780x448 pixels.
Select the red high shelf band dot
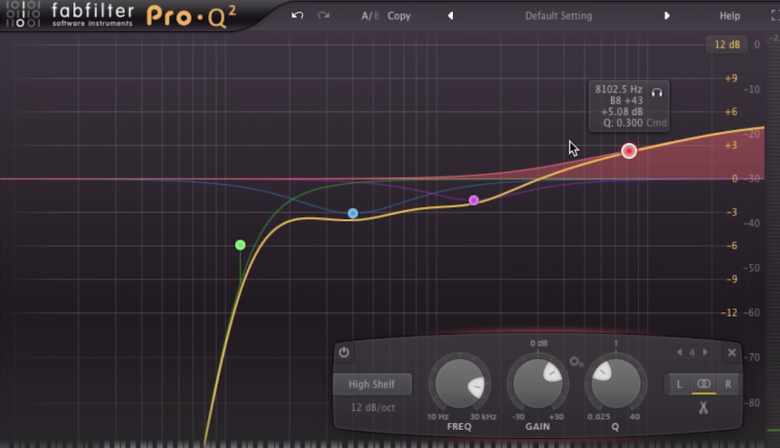[629, 151]
